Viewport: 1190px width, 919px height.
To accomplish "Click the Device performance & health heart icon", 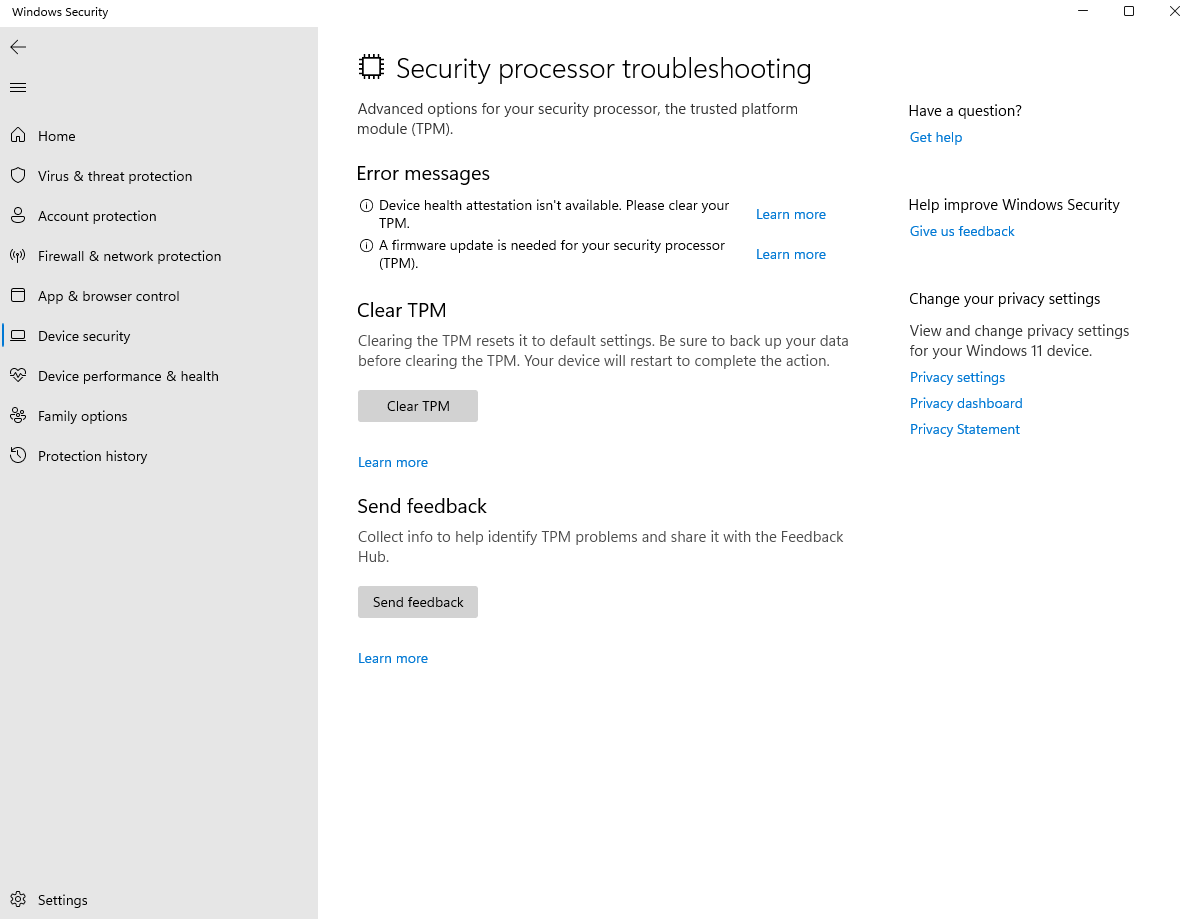I will (x=18, y=376).
